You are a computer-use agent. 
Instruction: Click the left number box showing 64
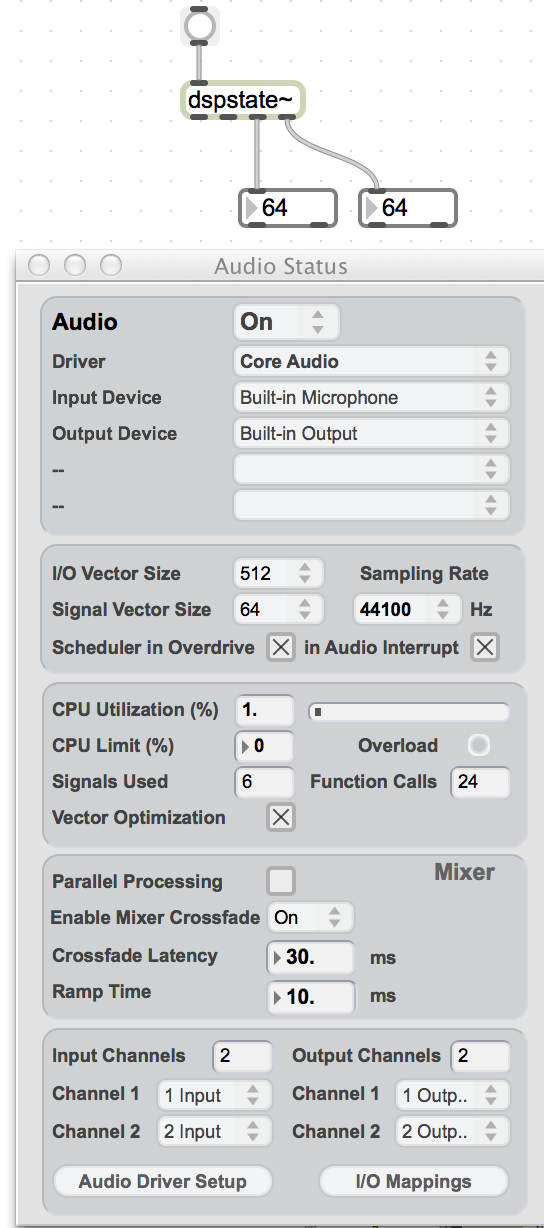[289, 207]
